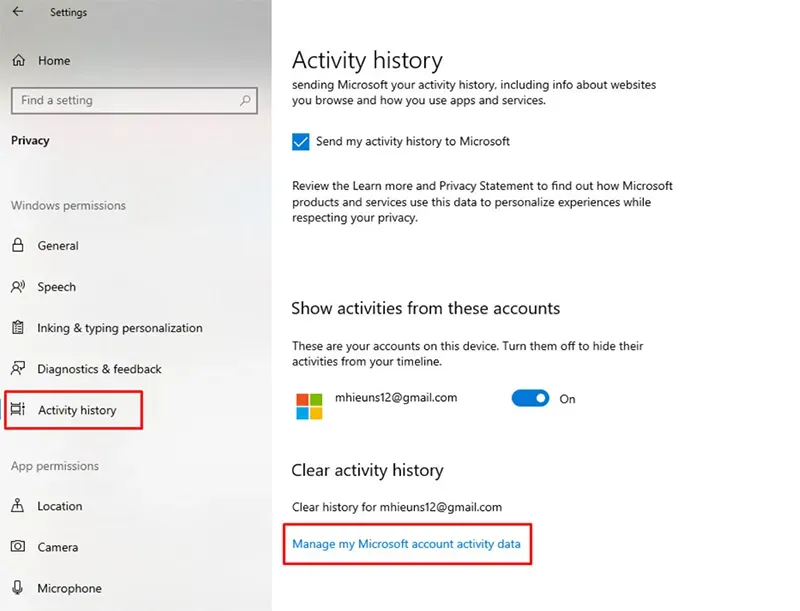Click the back arrow icon
Viewport: 800px width, 611px height.
tap(17, 12)
